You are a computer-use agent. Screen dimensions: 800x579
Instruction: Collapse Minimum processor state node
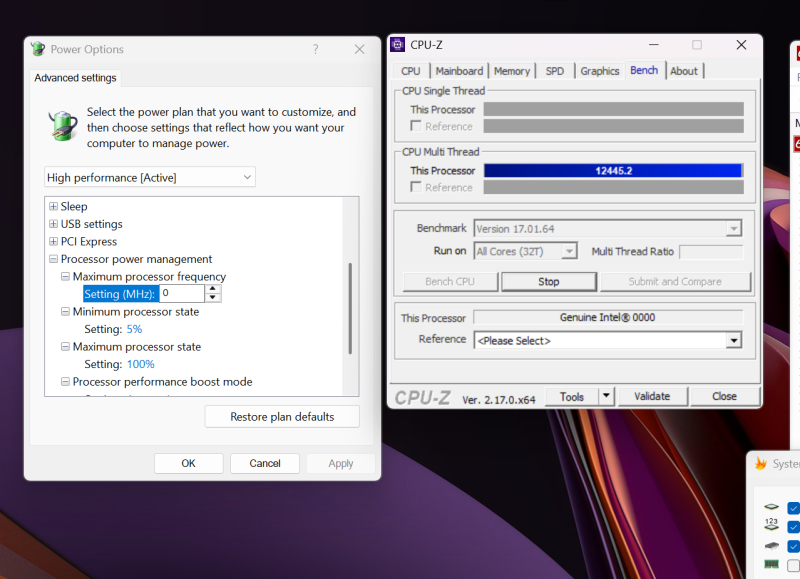point(65,312)
